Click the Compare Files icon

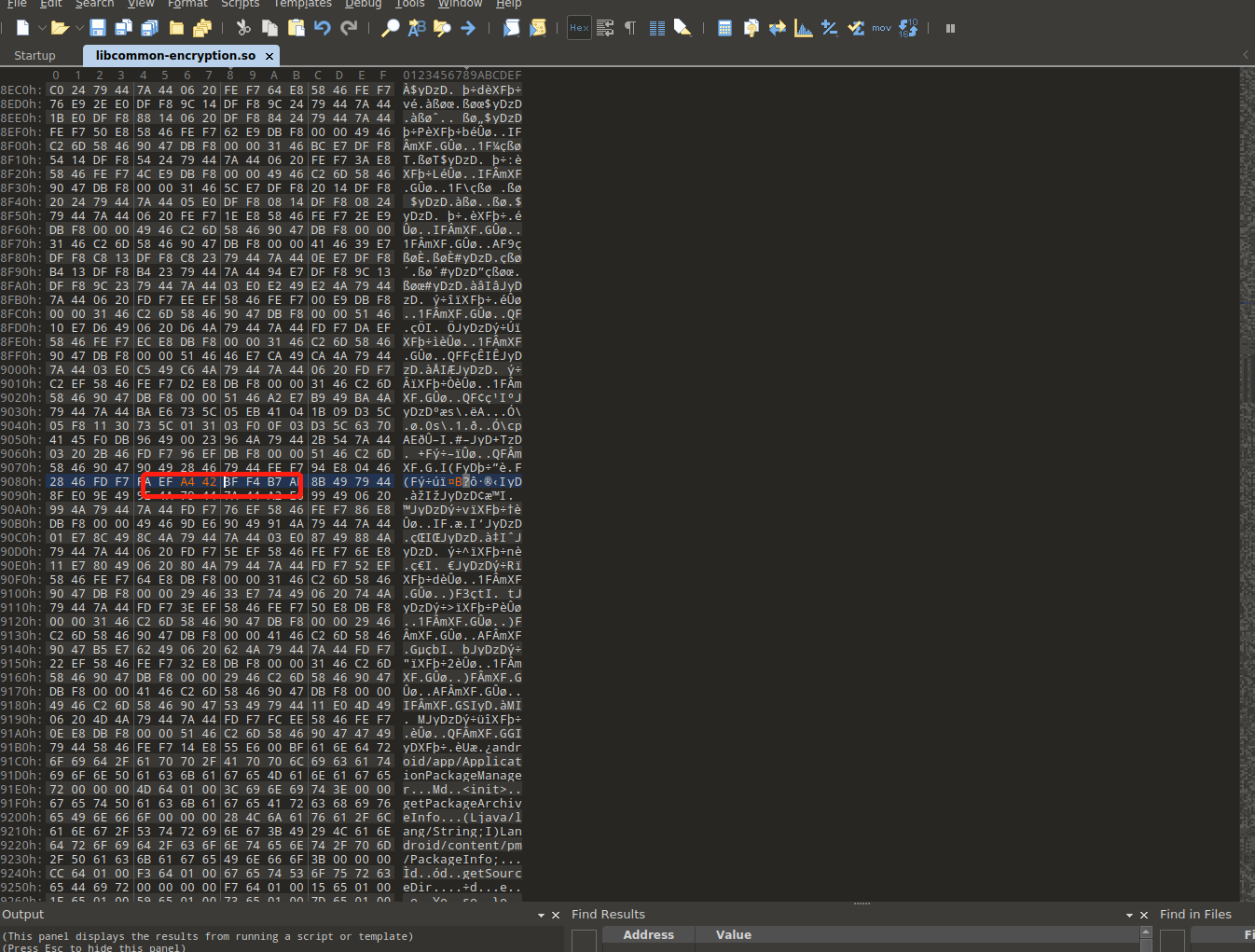[x=751, y=28]
